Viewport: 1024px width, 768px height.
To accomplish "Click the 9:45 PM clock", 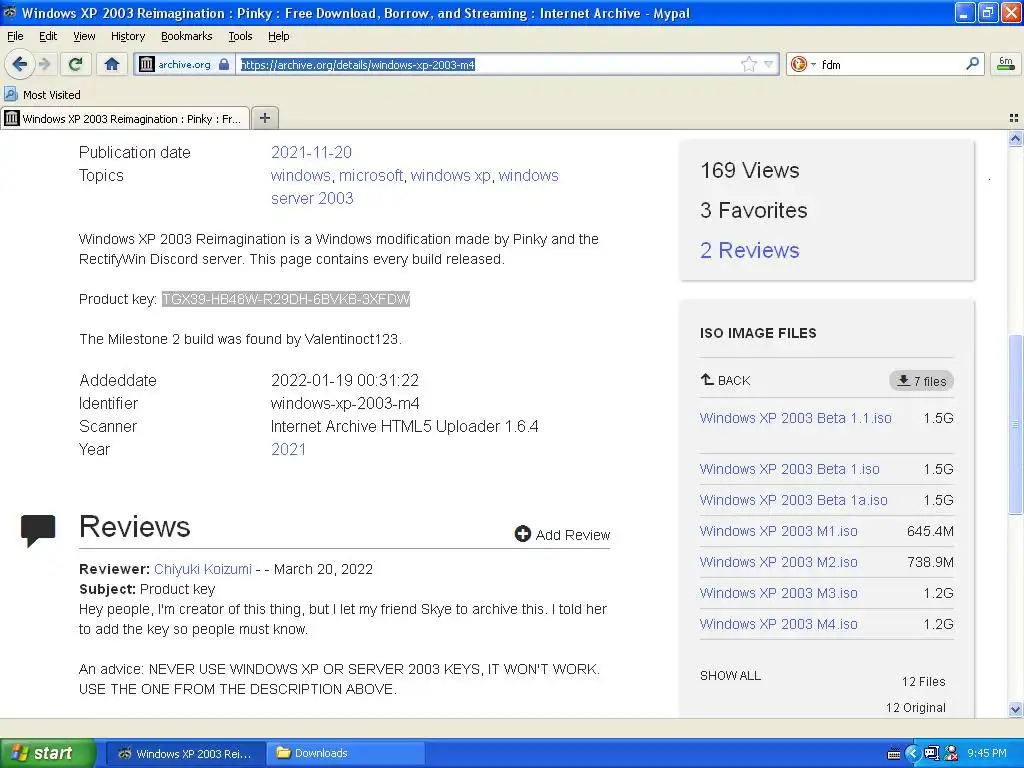I will click(x=986, y=753).
